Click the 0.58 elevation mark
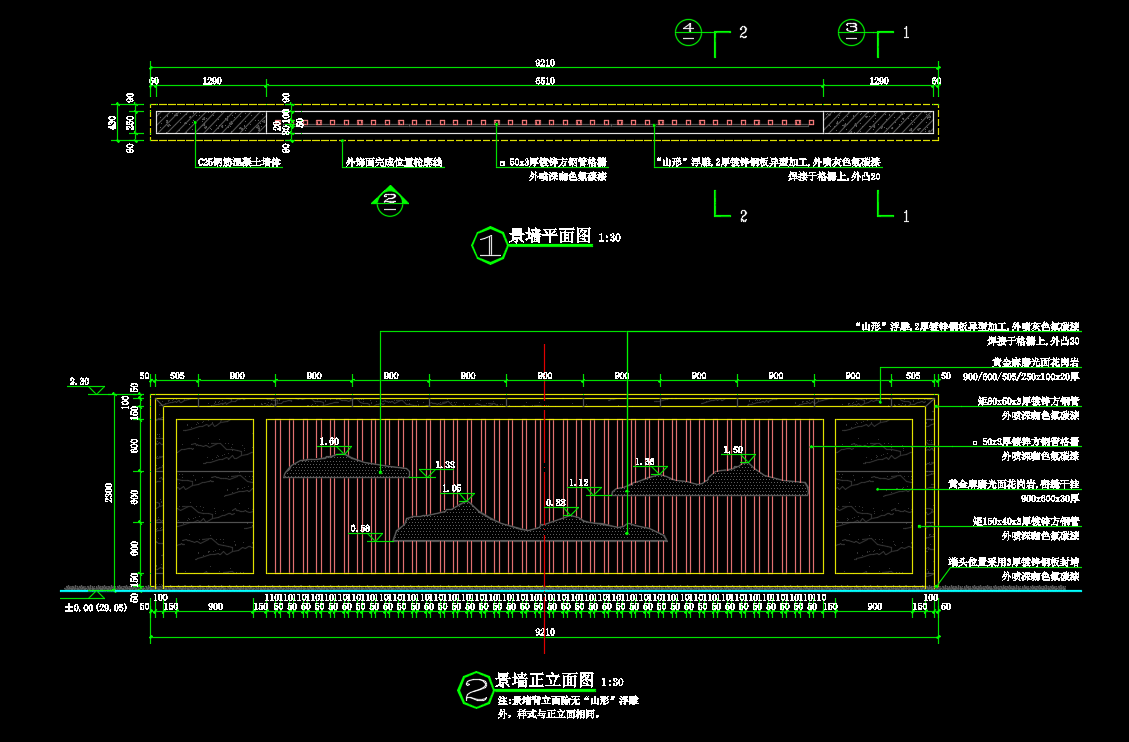This screenshot has height=742, width=1129. point(360,528)
